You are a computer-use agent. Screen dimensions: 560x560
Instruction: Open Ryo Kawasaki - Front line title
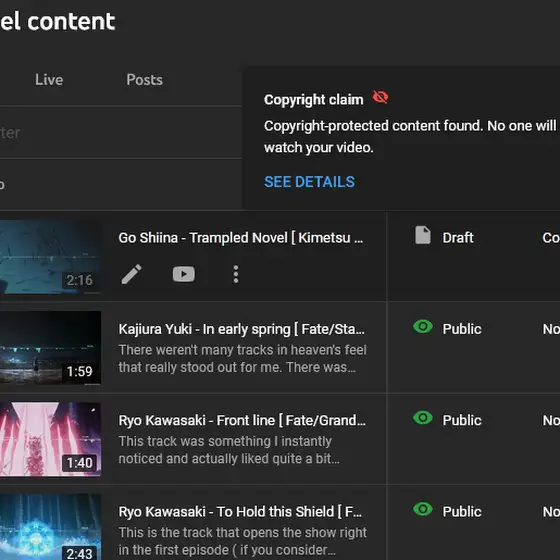coord(242,421)
